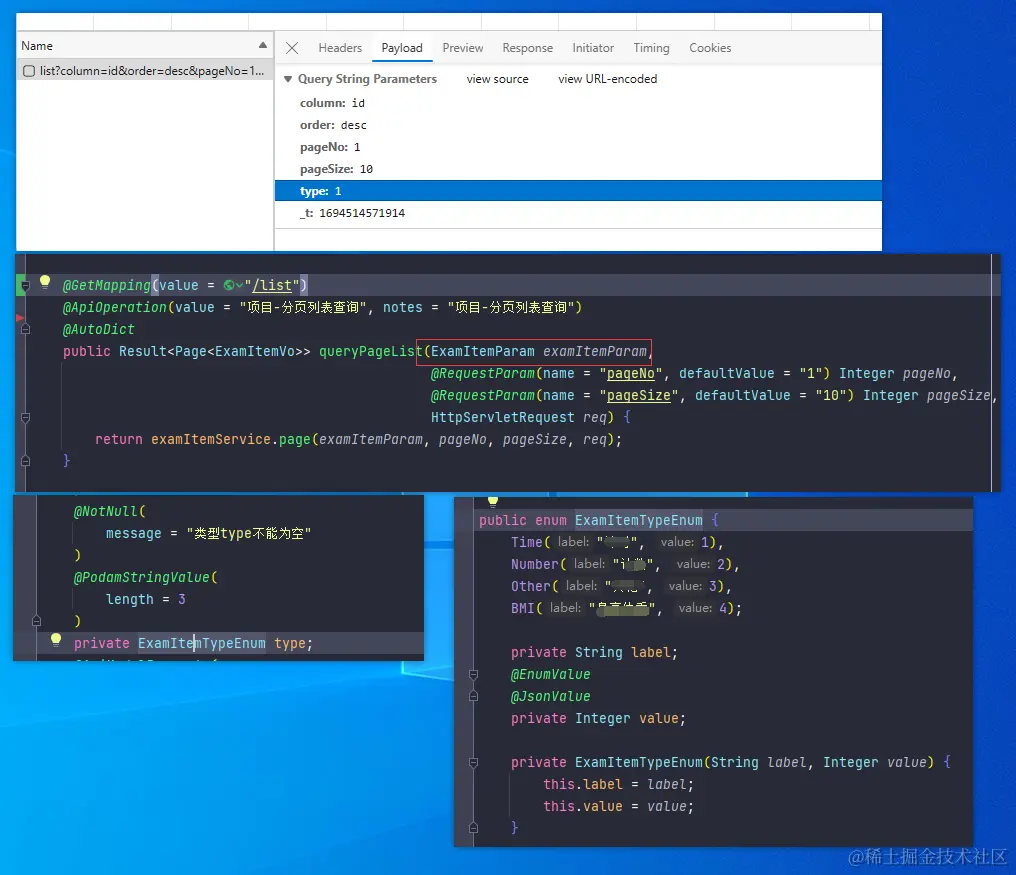Click the this.value = value assignment

tap(619, 807)
